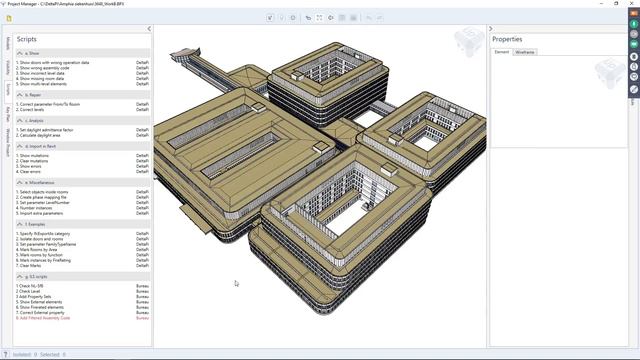Switch to the Element properties tab
The image size is (640, 360).
(502, 52)
